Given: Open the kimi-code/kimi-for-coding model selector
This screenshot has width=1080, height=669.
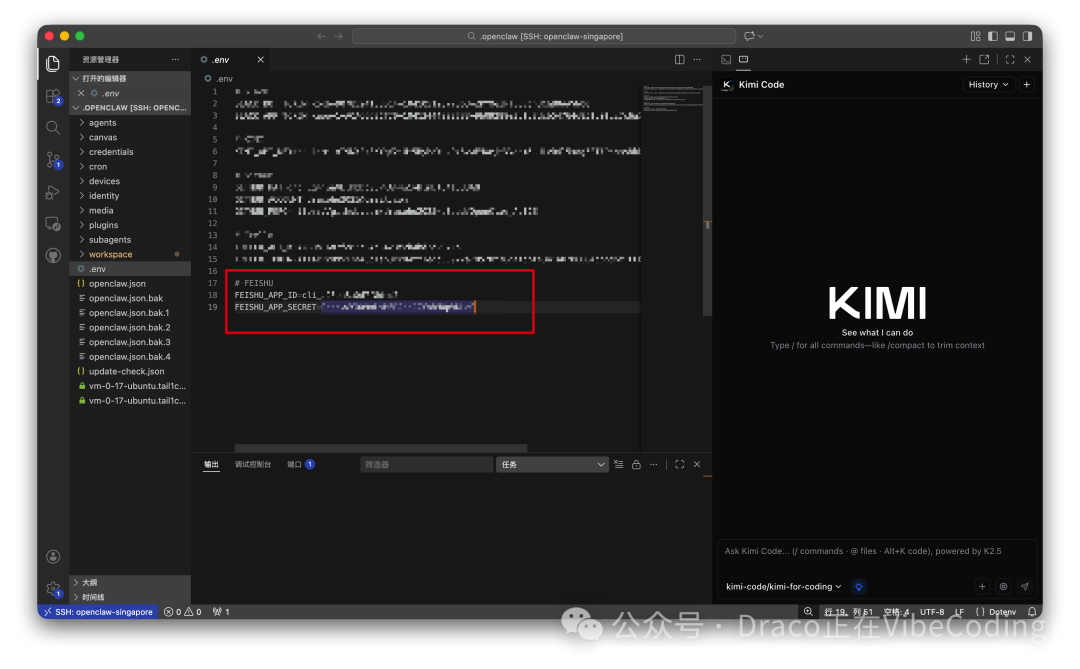Looking at the screenshot, I should point(783,587).
